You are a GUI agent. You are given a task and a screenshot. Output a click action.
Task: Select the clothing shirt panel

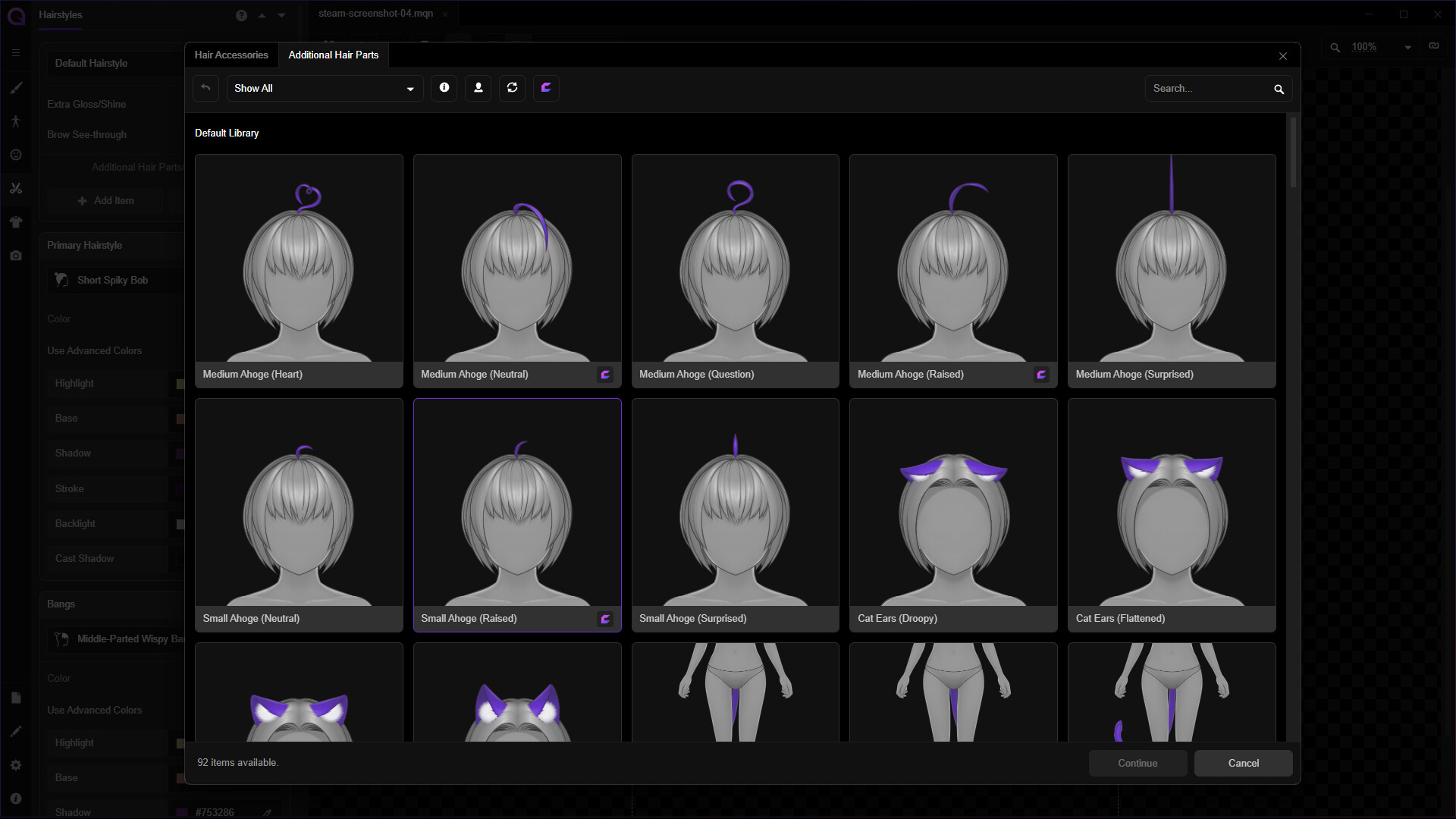[x=16, y=221]
